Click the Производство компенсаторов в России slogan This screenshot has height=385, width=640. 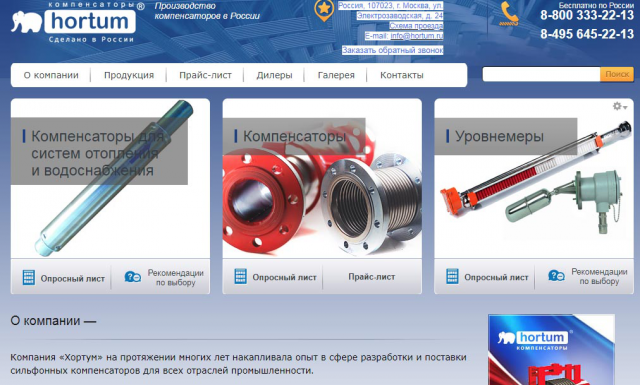pos(207,11)
